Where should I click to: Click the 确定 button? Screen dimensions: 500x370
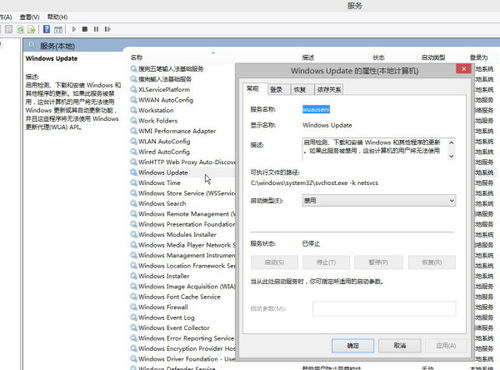353,346
